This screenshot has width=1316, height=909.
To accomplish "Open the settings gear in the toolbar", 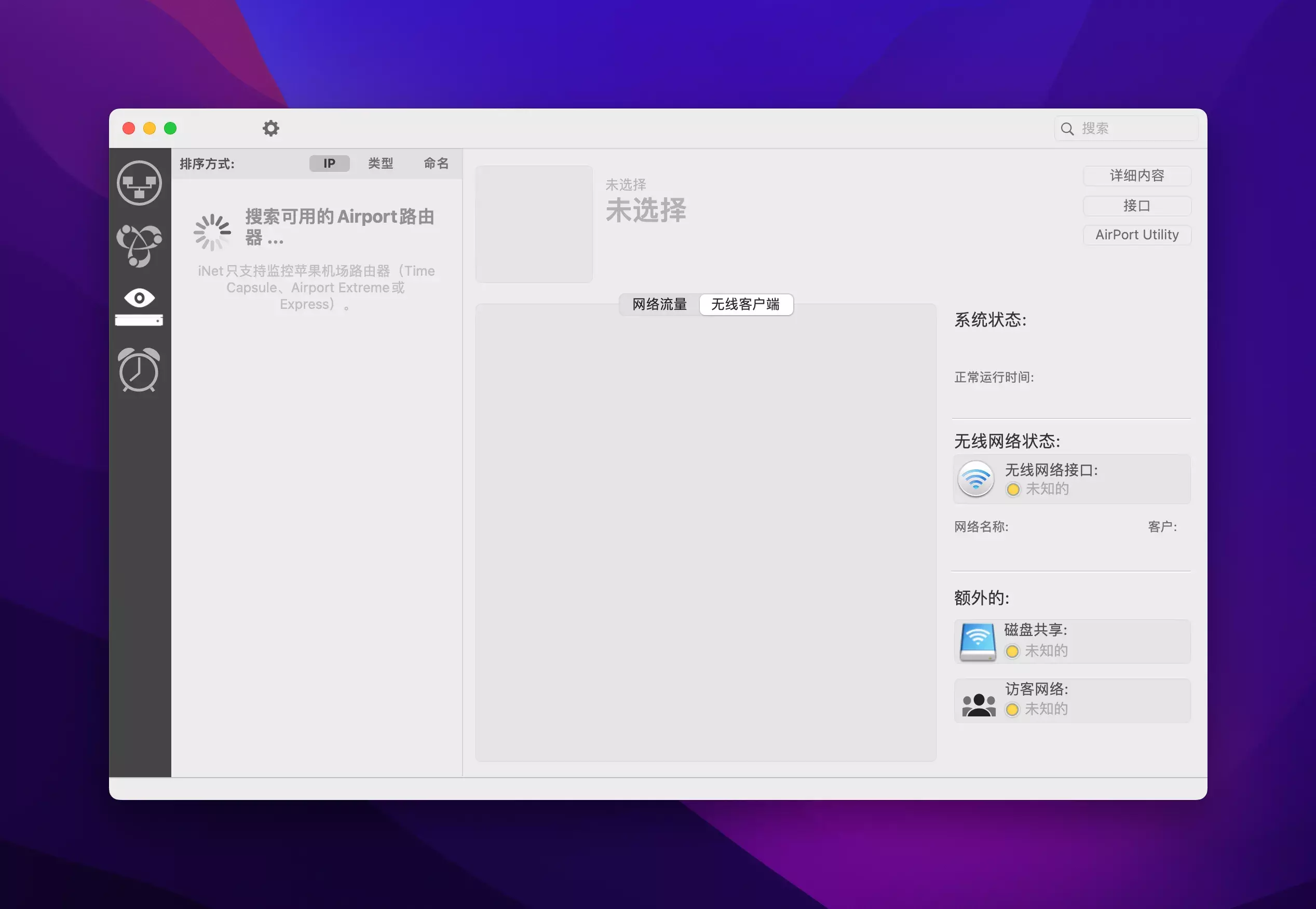I will click(x=270, y=128).
